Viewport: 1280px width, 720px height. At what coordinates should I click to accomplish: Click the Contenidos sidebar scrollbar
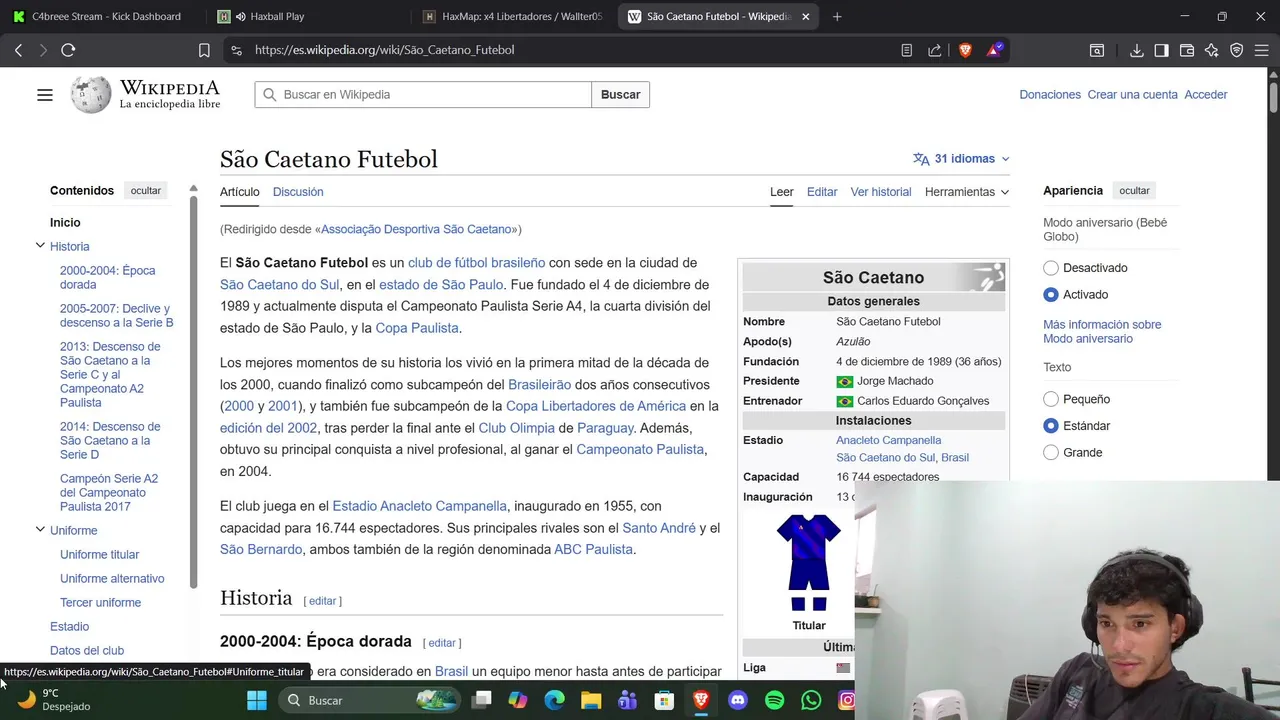click(x=194, y=390)
